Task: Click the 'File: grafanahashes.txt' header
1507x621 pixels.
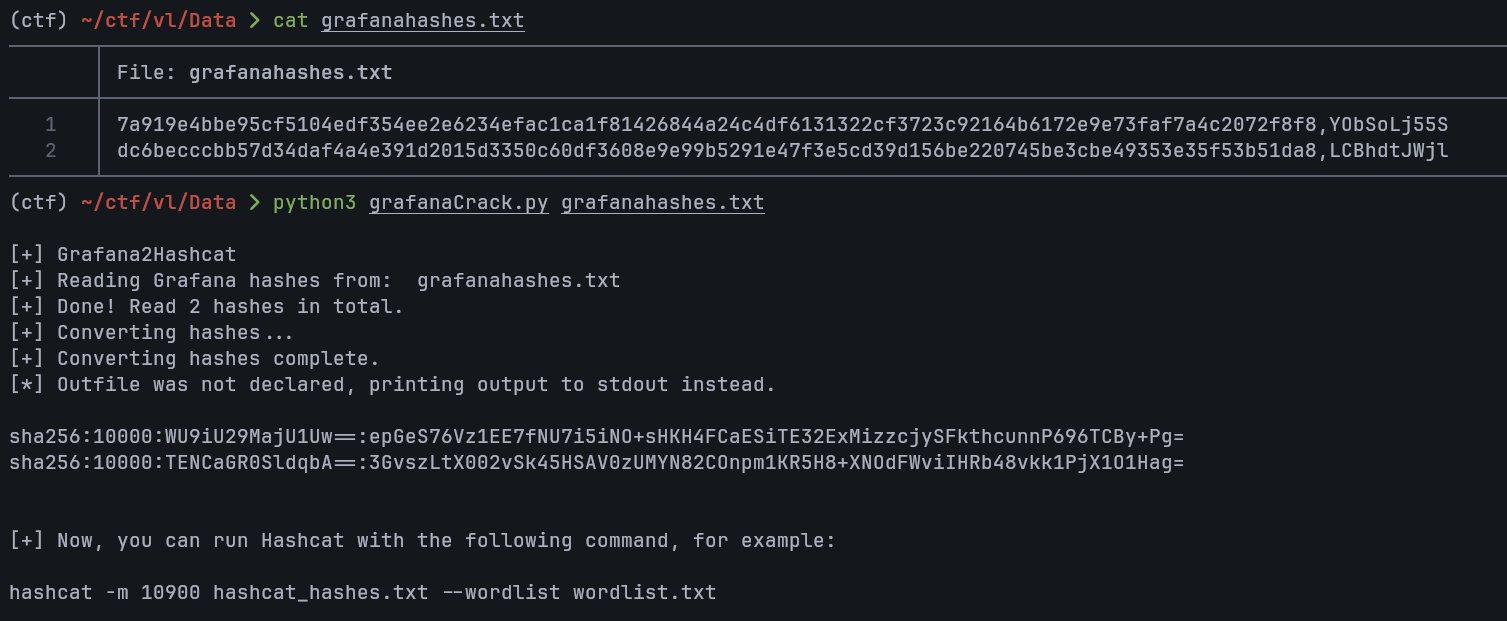Action: click(x=254, y=72)
